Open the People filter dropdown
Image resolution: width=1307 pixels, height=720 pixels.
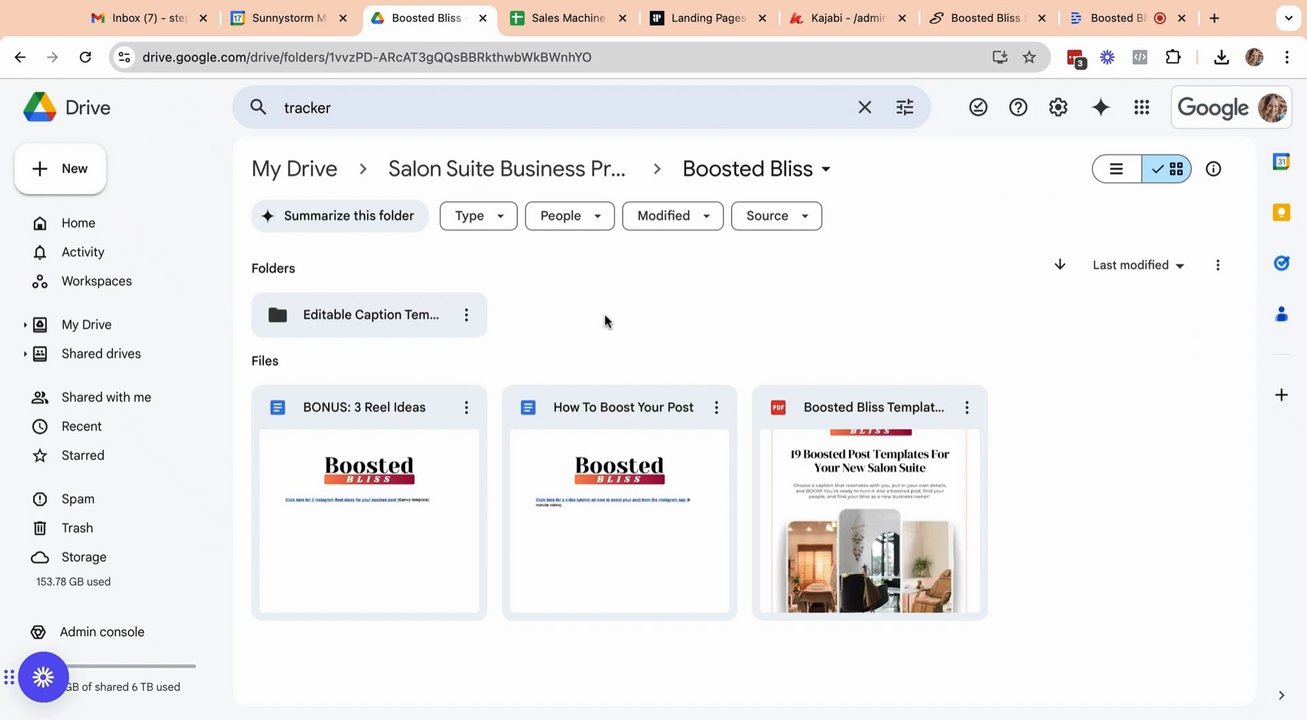pos(570,216)
